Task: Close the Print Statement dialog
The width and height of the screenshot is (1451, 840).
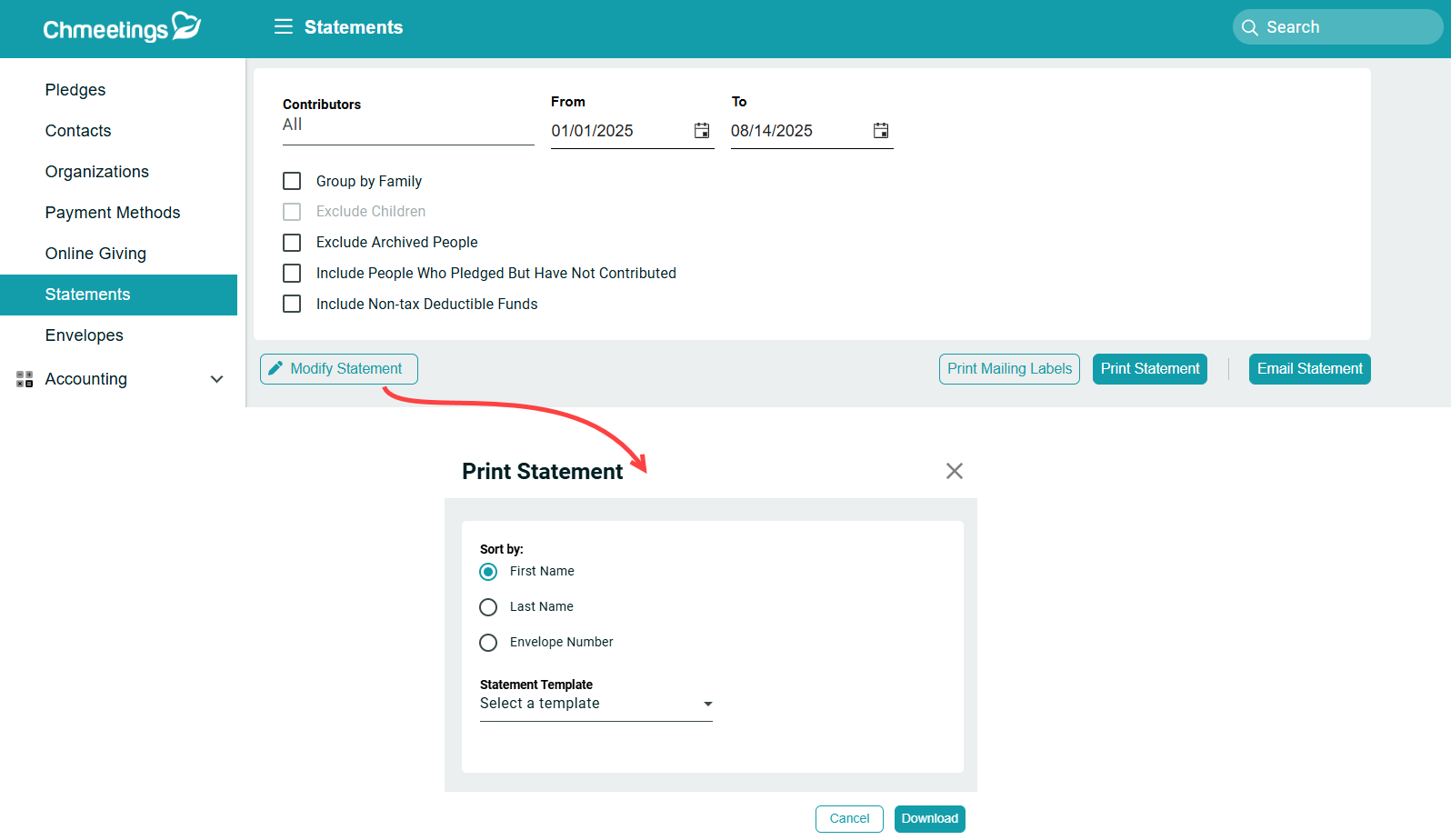Action: [954, 471]
